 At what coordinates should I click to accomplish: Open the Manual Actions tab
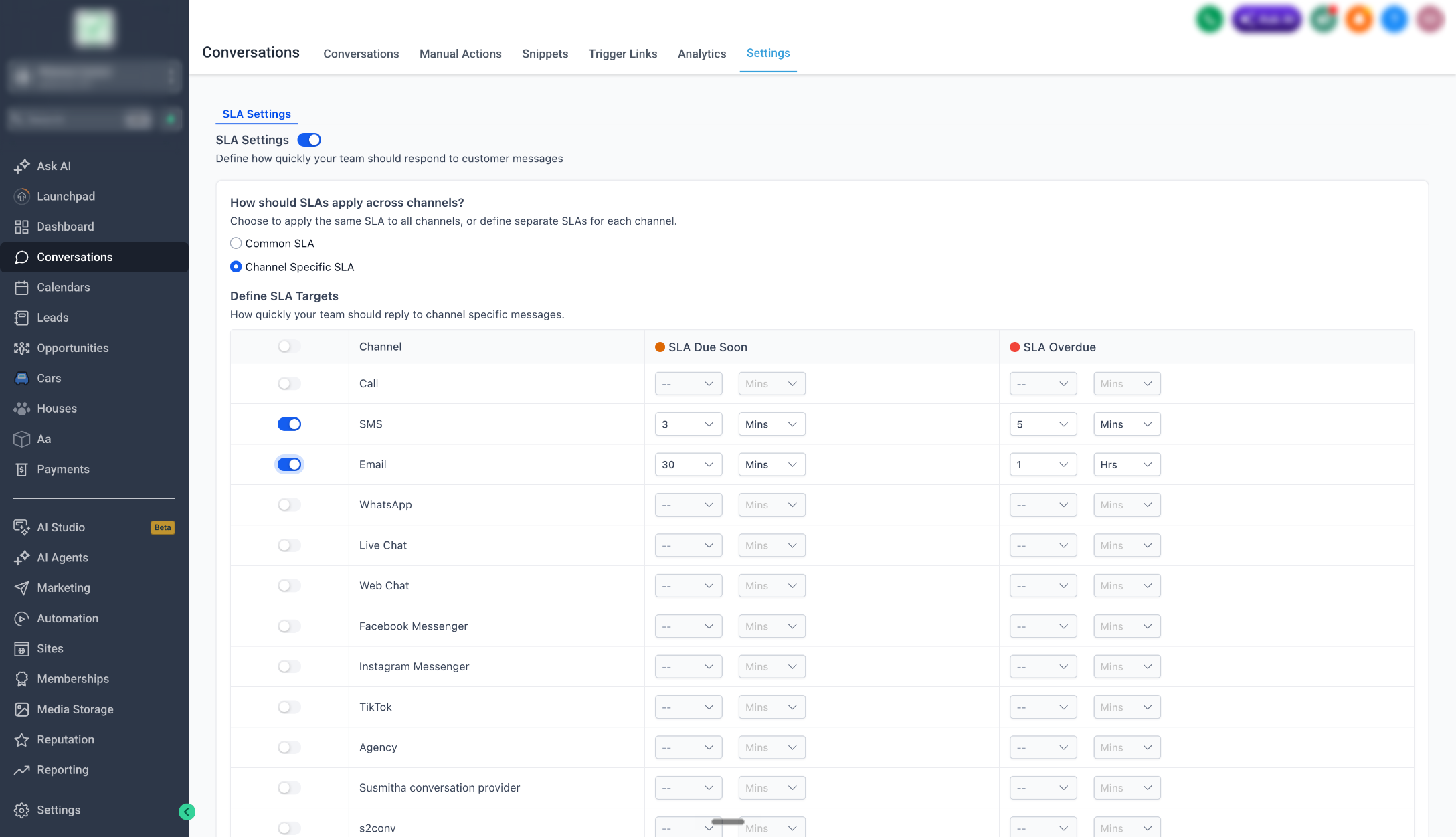pyautogui.click(x=460, y=54)
